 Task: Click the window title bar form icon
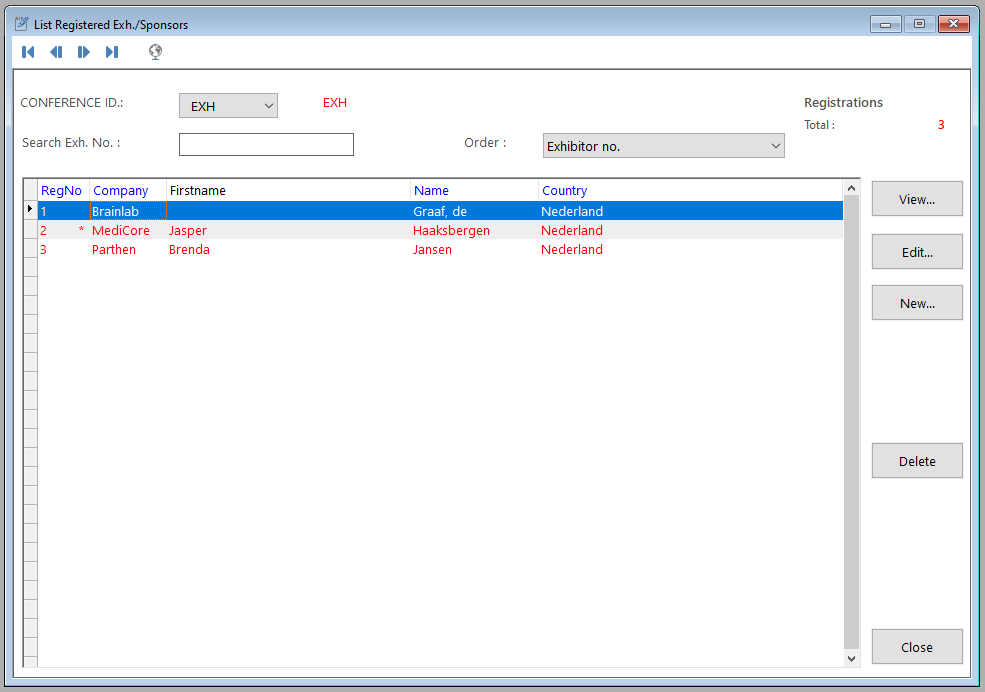[x=21, y=24]
